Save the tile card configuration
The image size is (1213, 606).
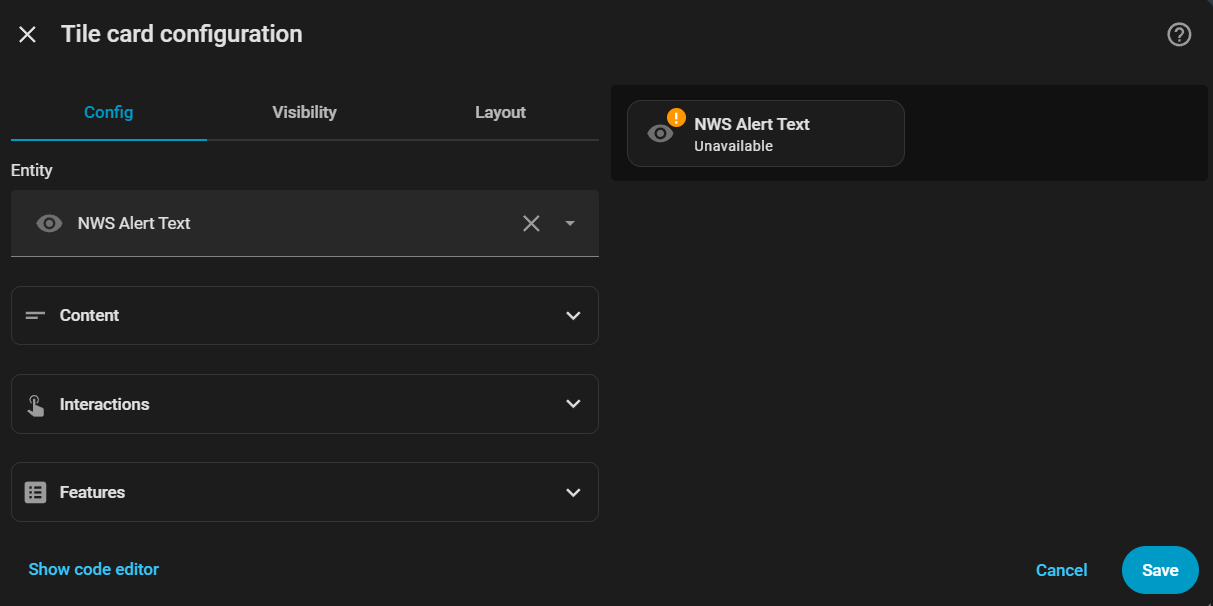tap(1160, 570)
